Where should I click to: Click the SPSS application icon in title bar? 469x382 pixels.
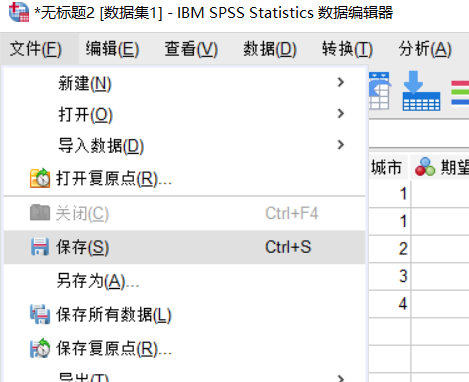19,12
